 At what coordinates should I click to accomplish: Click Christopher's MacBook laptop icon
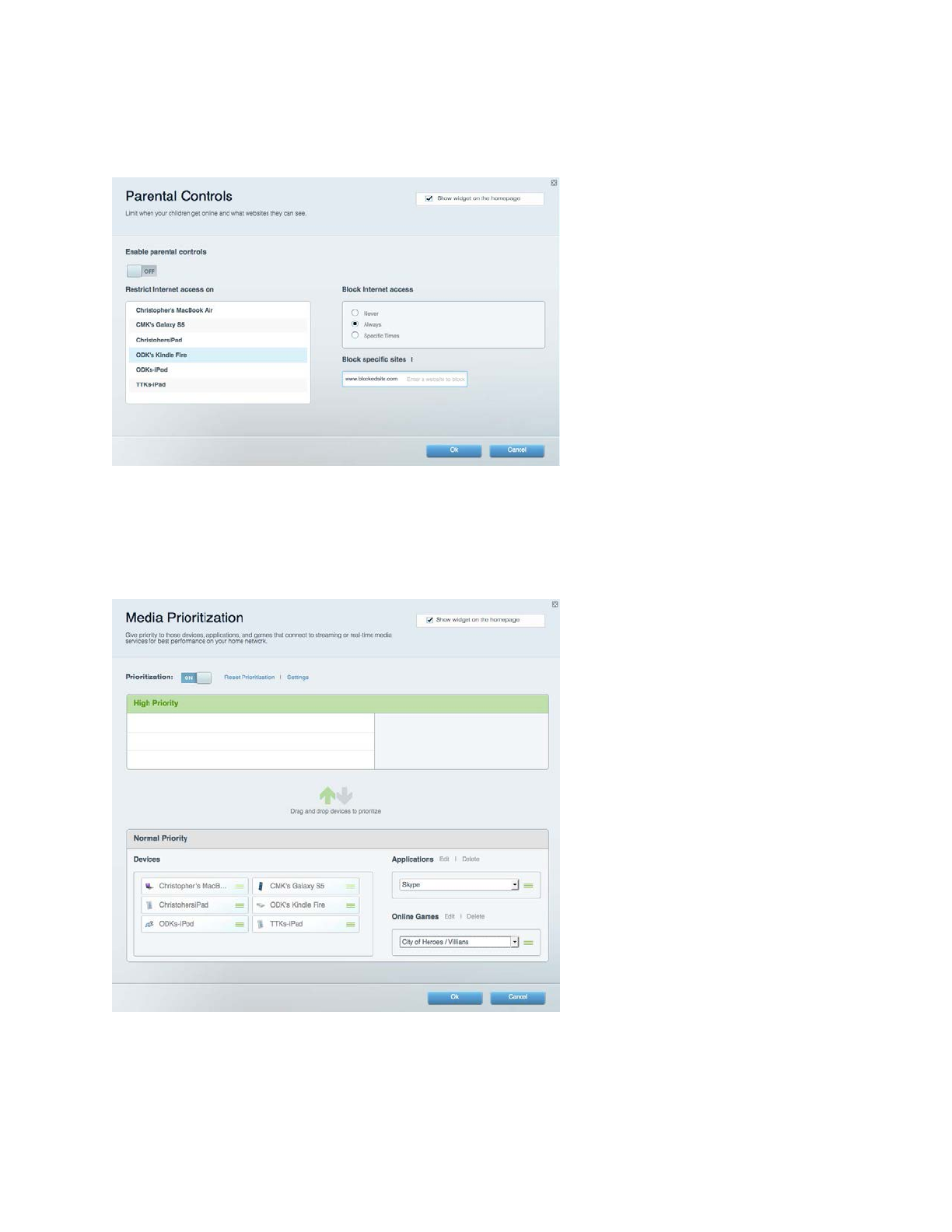point(149,887)
